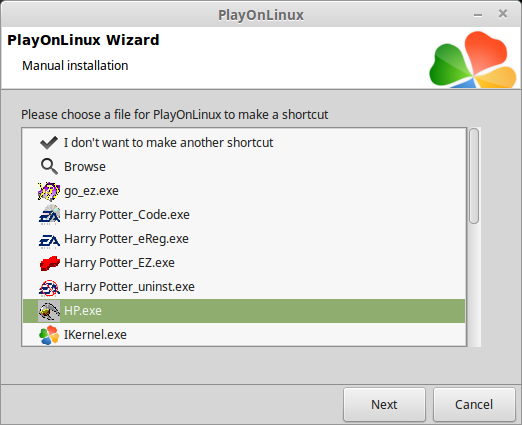522x425 pixels.
Task: Click the HP.exe game icon
Action: [49, 311]
